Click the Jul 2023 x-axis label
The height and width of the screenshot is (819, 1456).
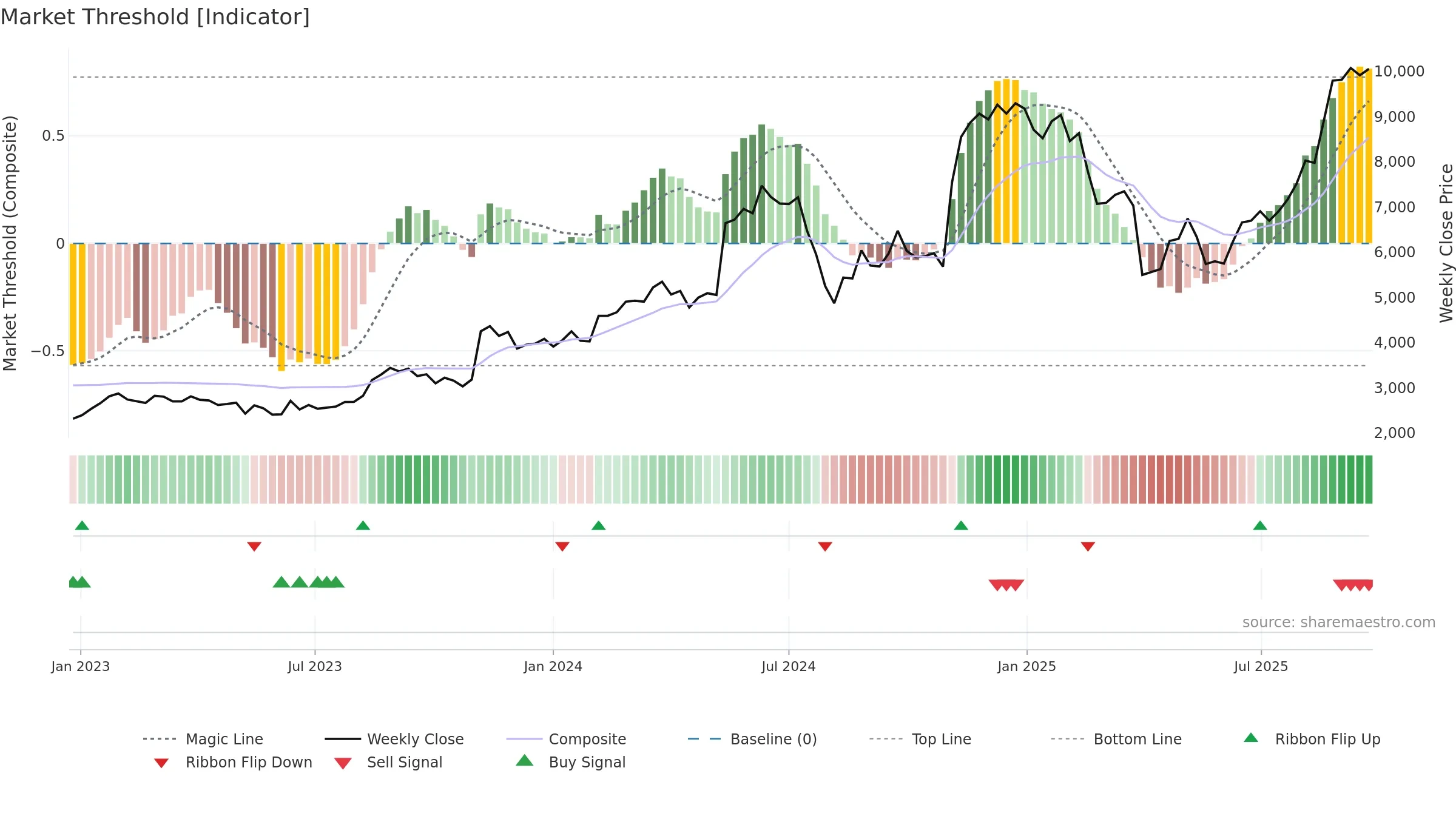[x=315, y=666]
